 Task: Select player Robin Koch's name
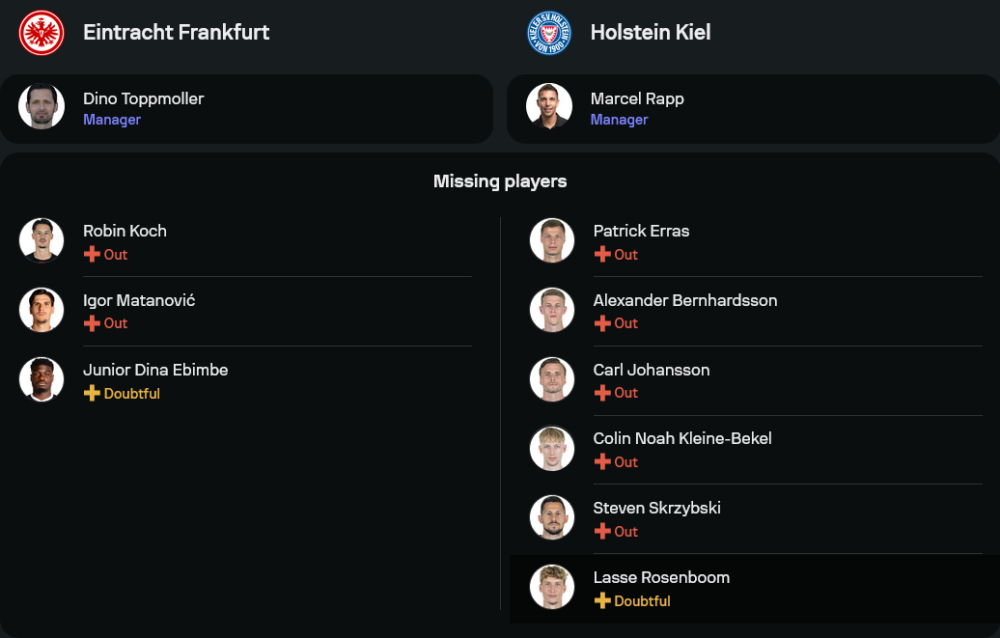(125, 231)
